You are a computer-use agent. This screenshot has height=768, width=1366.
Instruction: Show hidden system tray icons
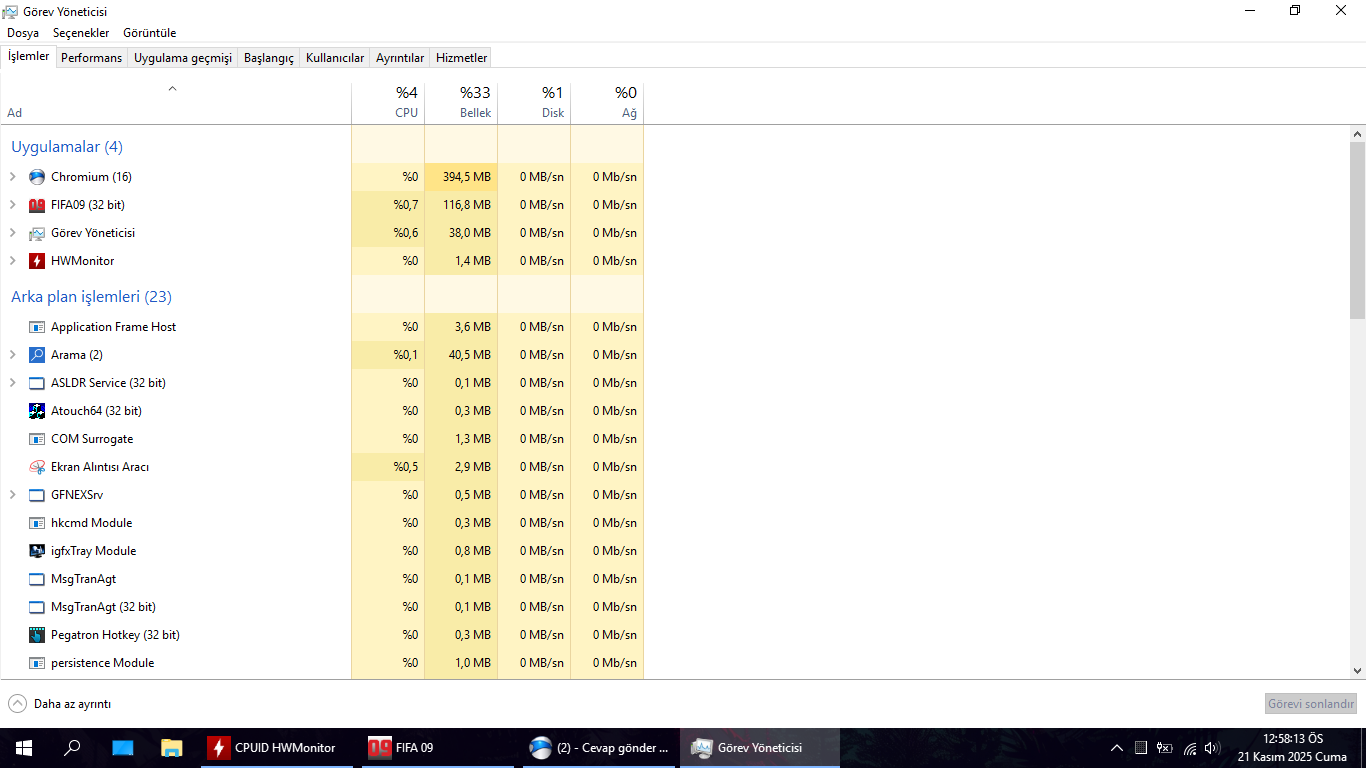(x=1117, y=748)
